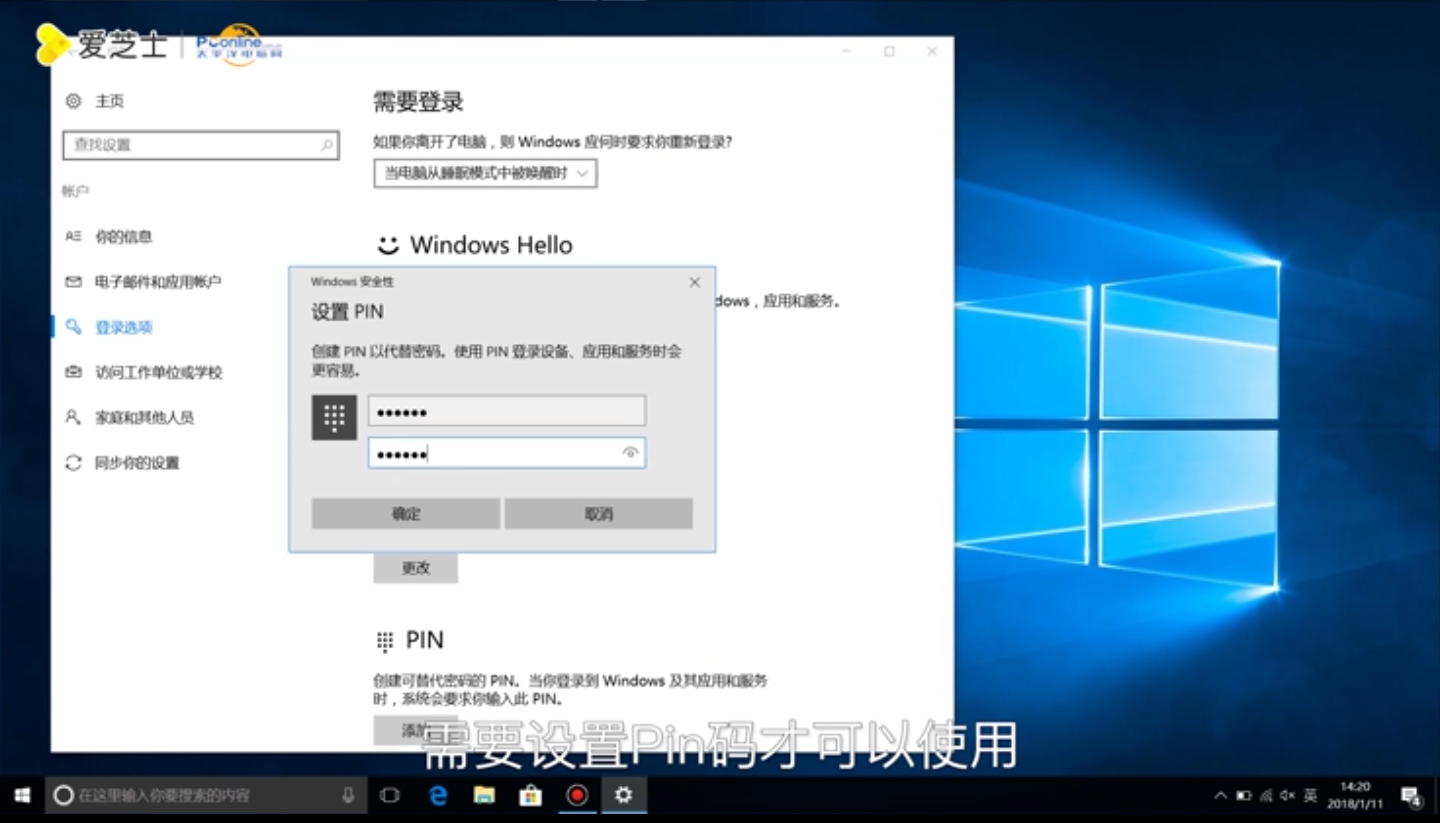Click the search magnifier in Find a setting box
The image size is (1440, 823).
[x=326, y=145]
